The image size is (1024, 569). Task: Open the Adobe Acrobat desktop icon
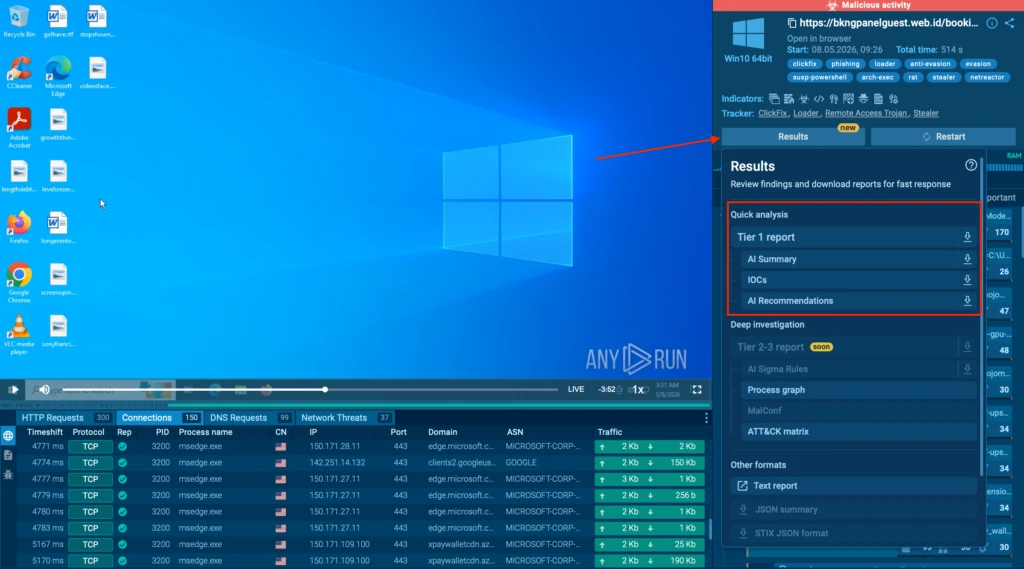coord(19,128)
